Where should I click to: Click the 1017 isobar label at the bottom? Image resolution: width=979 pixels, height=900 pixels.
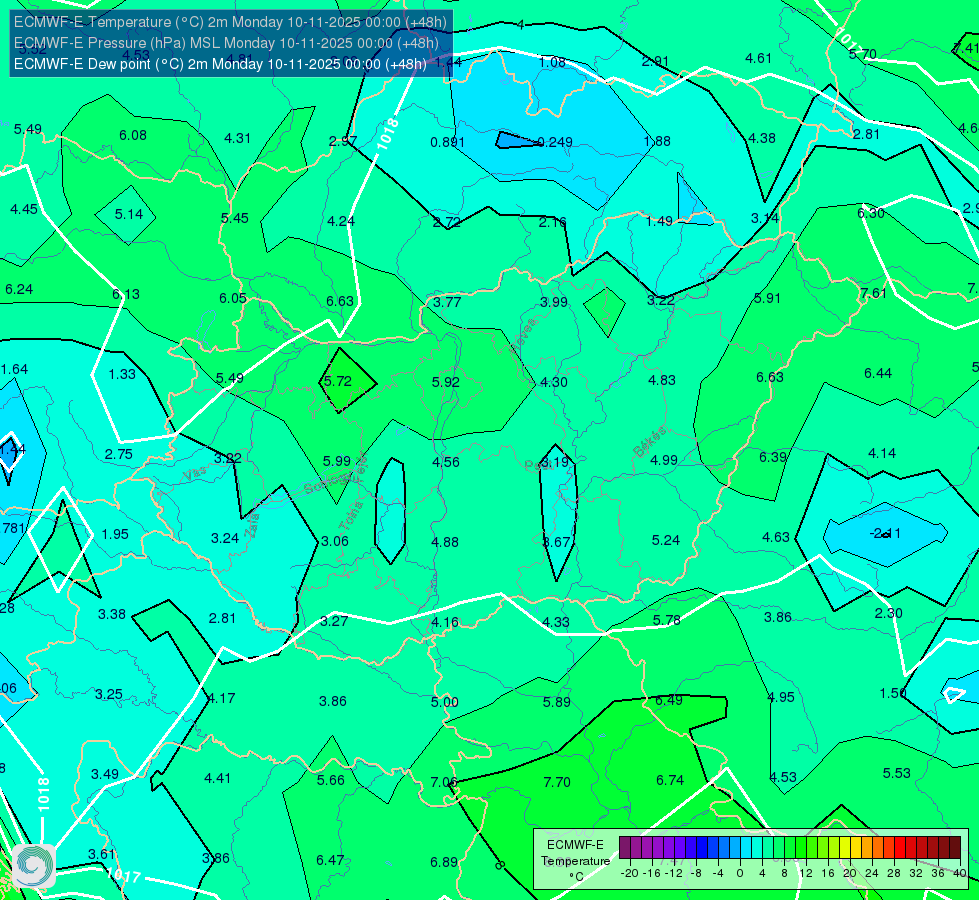point(123,875)
